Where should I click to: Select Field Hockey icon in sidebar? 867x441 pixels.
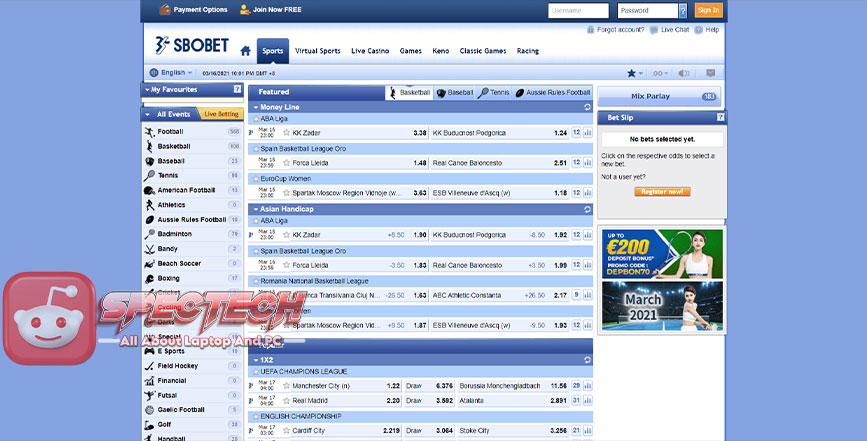[149, 366]
